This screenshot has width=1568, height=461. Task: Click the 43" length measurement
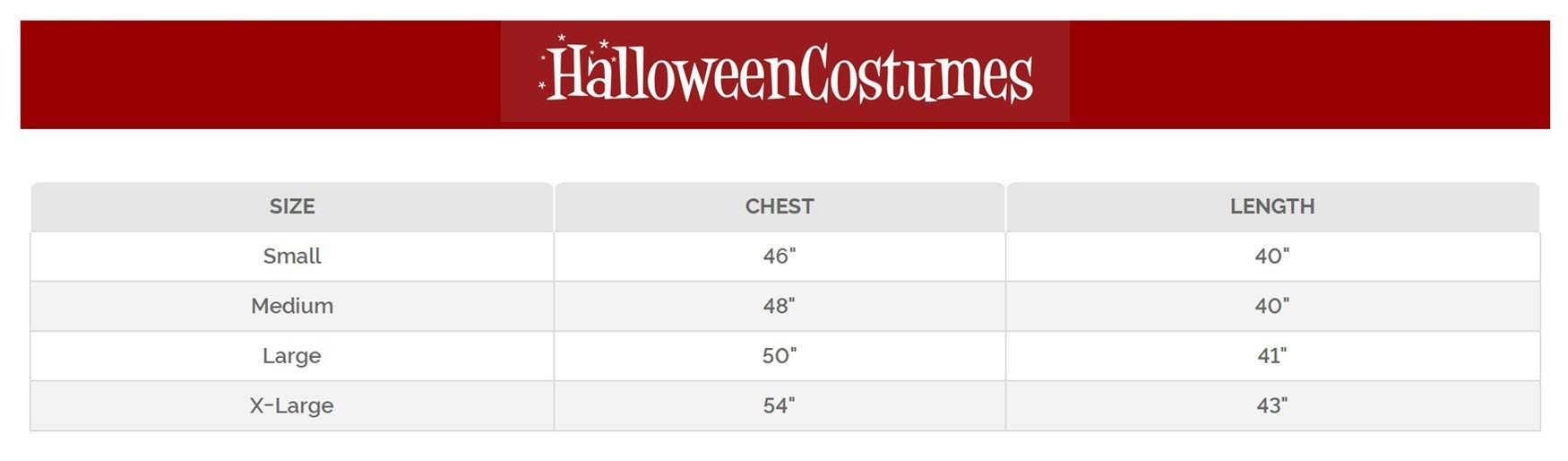click(x=1271, y=405)
